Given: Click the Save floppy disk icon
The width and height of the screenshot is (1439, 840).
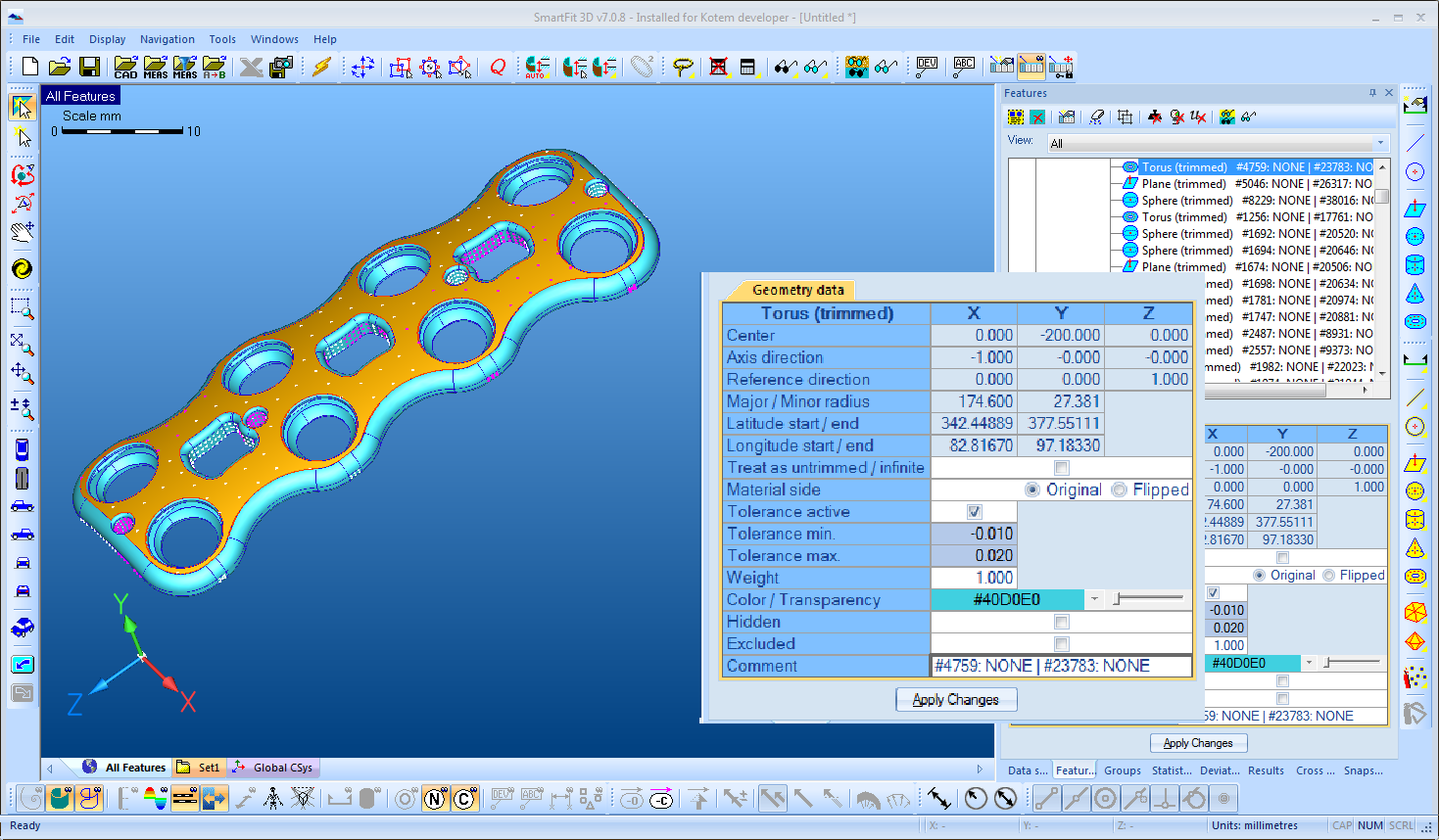Looking at the screenshot, I should [x=89, y=67].
